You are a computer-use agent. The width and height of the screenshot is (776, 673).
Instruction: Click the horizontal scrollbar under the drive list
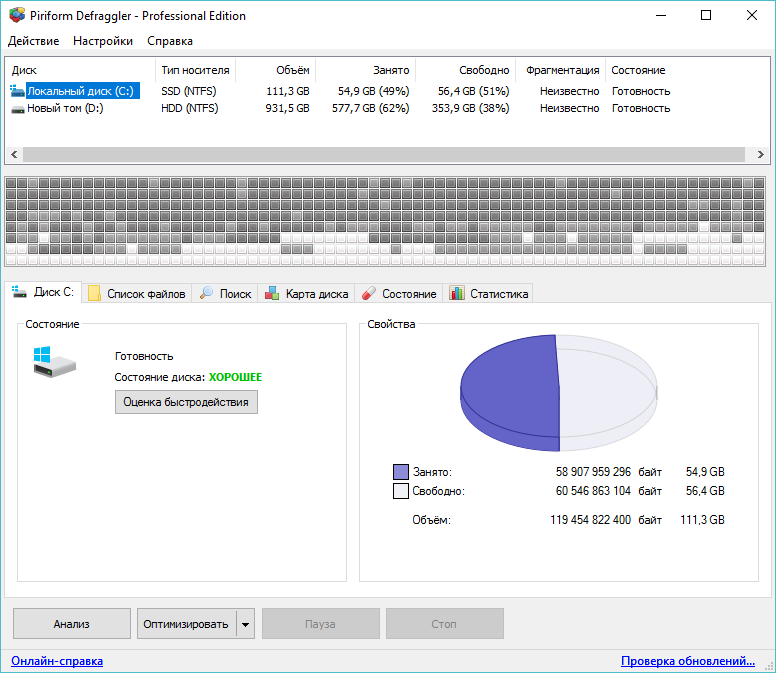point(383,155)
